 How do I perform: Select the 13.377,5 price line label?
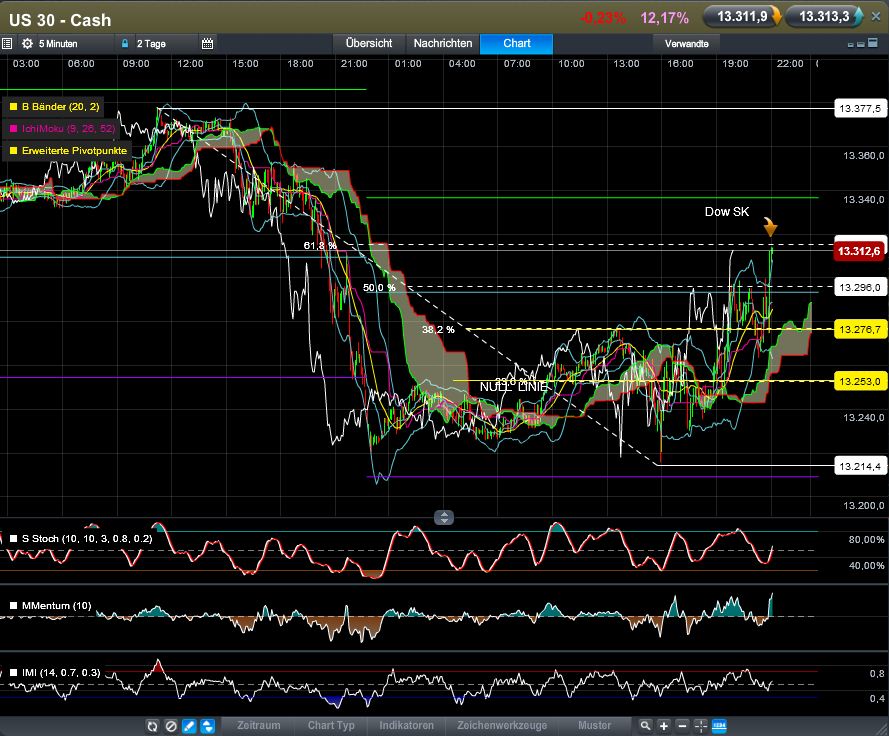[860, 108]
